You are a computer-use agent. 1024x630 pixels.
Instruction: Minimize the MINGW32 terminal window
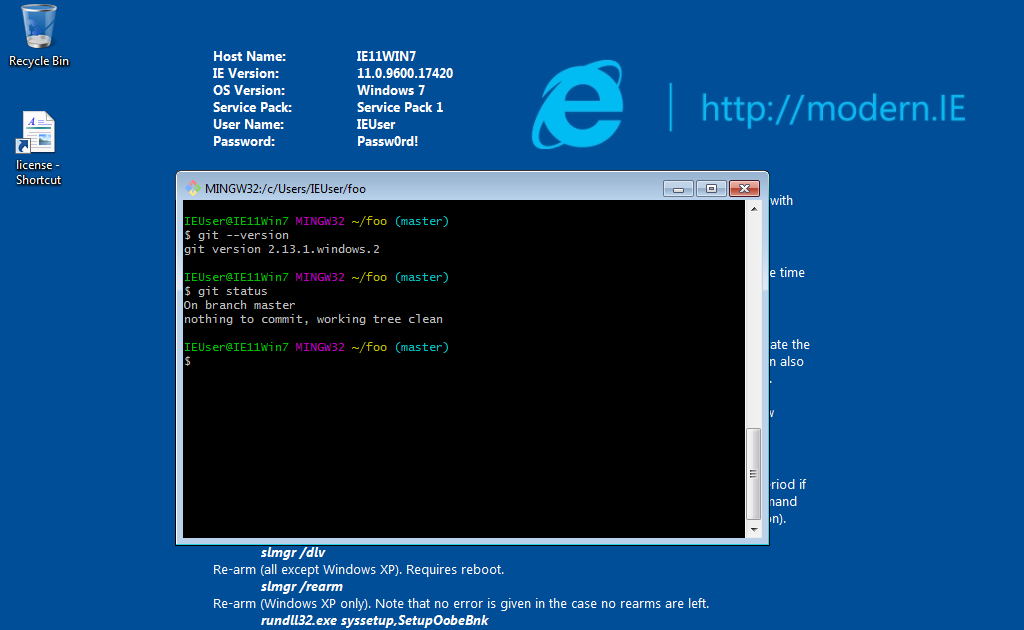[x=678, y=189]
